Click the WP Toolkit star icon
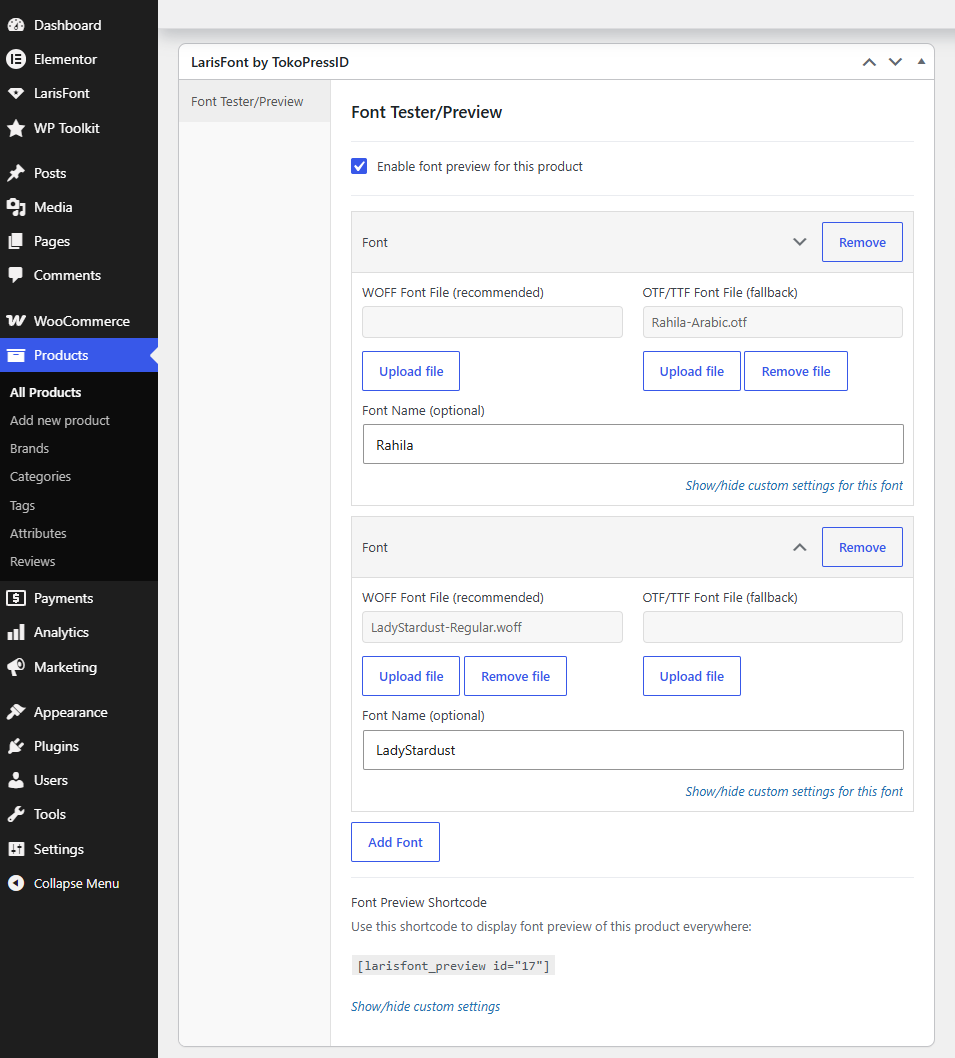The image size is (955, 1058). pos(16,128)
